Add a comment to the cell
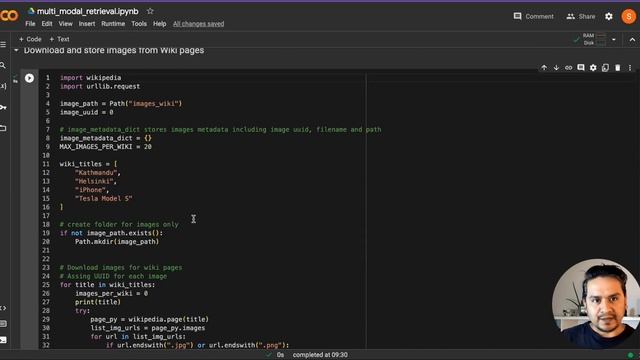Image resolution: width=640 pixels, height=360 pixels. (x=581, y=68)
